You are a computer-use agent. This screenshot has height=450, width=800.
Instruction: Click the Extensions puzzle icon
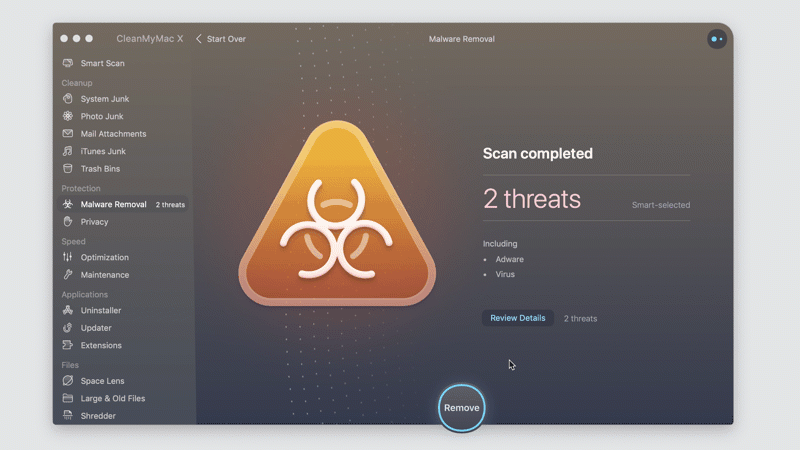[67, 345]
